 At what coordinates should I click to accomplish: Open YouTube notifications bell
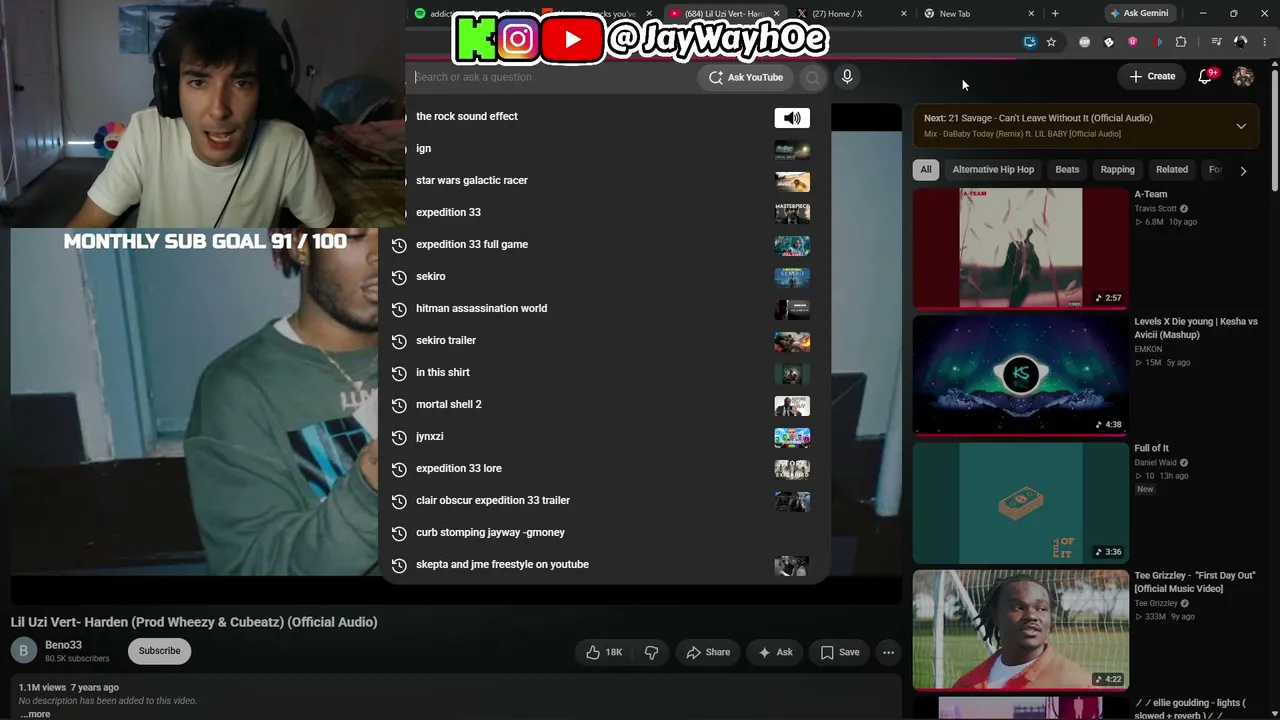(x=1205, y=76)
